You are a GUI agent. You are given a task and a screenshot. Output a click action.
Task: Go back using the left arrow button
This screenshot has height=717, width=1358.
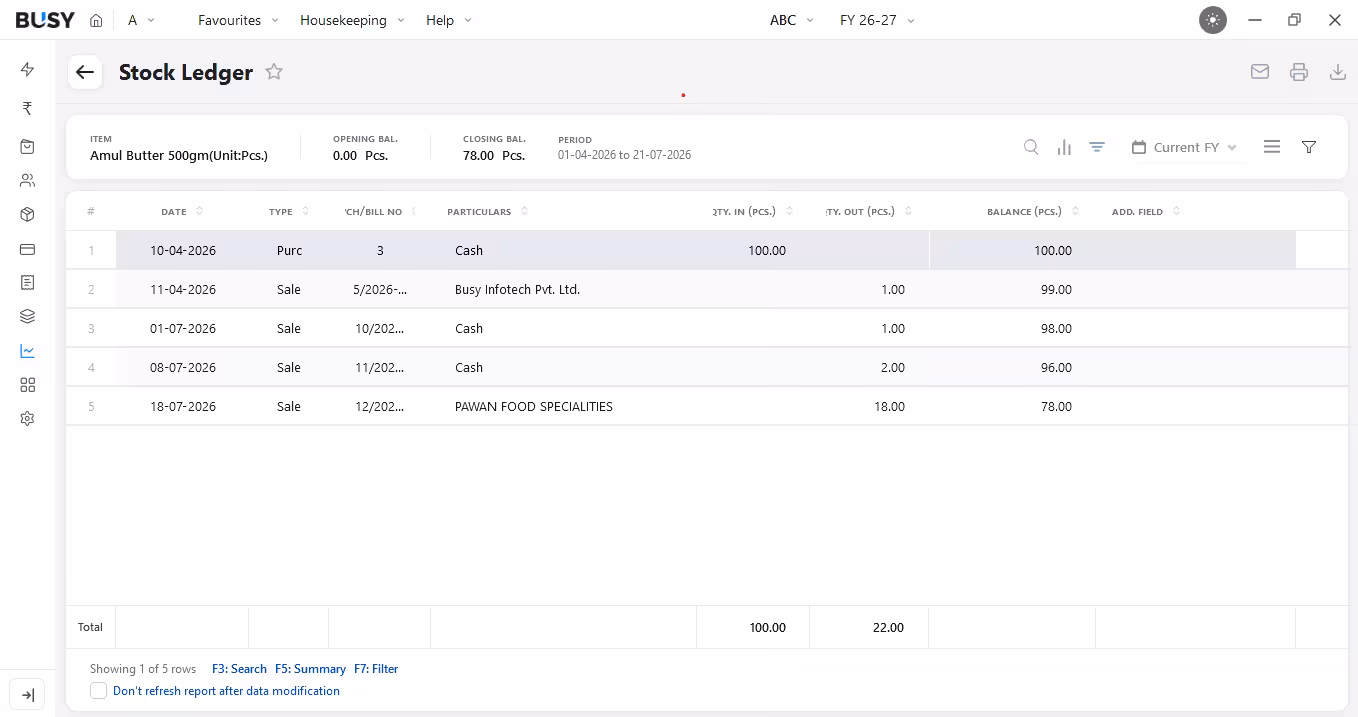point(85,72)
